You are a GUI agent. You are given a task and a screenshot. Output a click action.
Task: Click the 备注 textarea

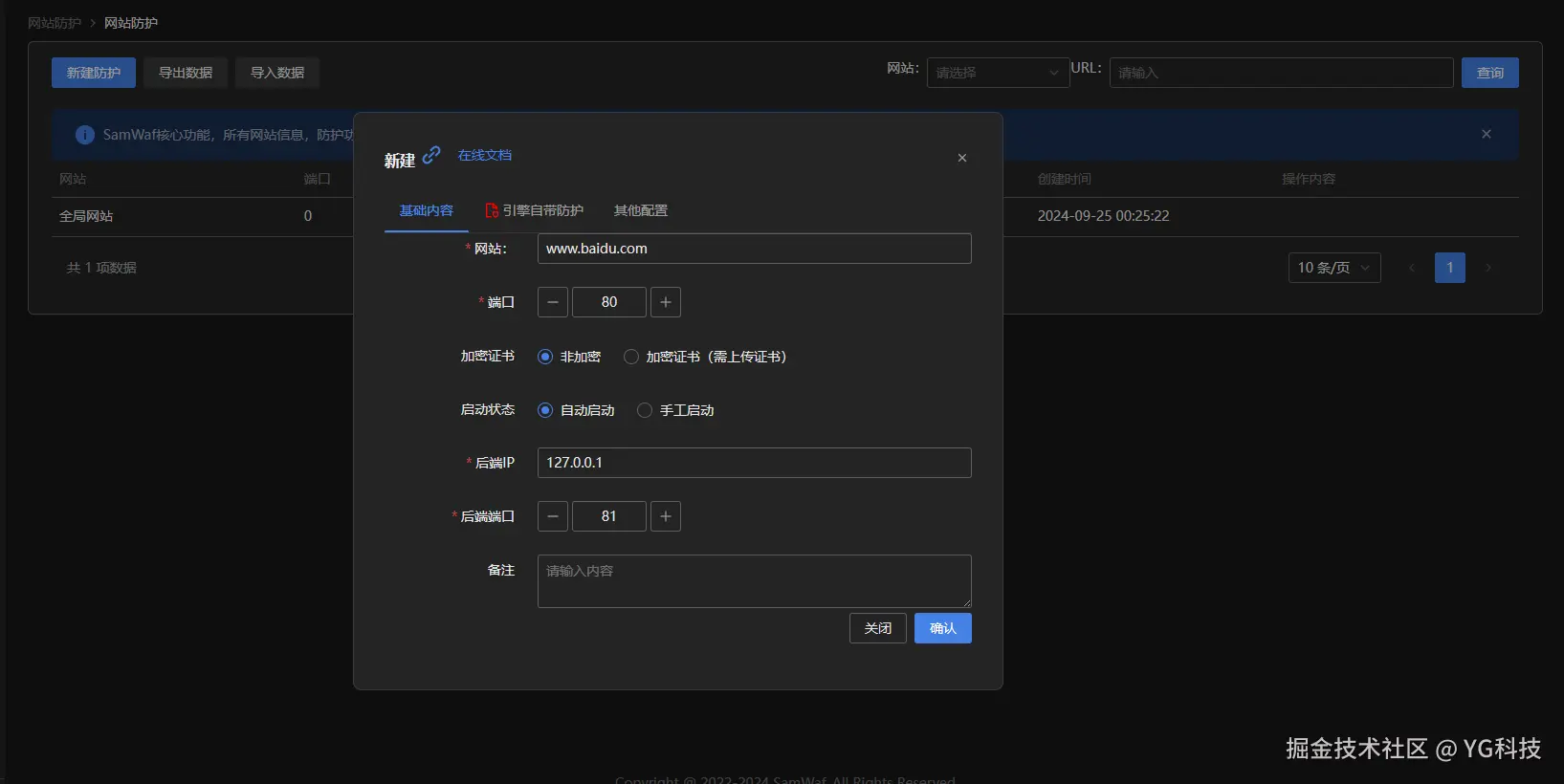pos(755,581)
